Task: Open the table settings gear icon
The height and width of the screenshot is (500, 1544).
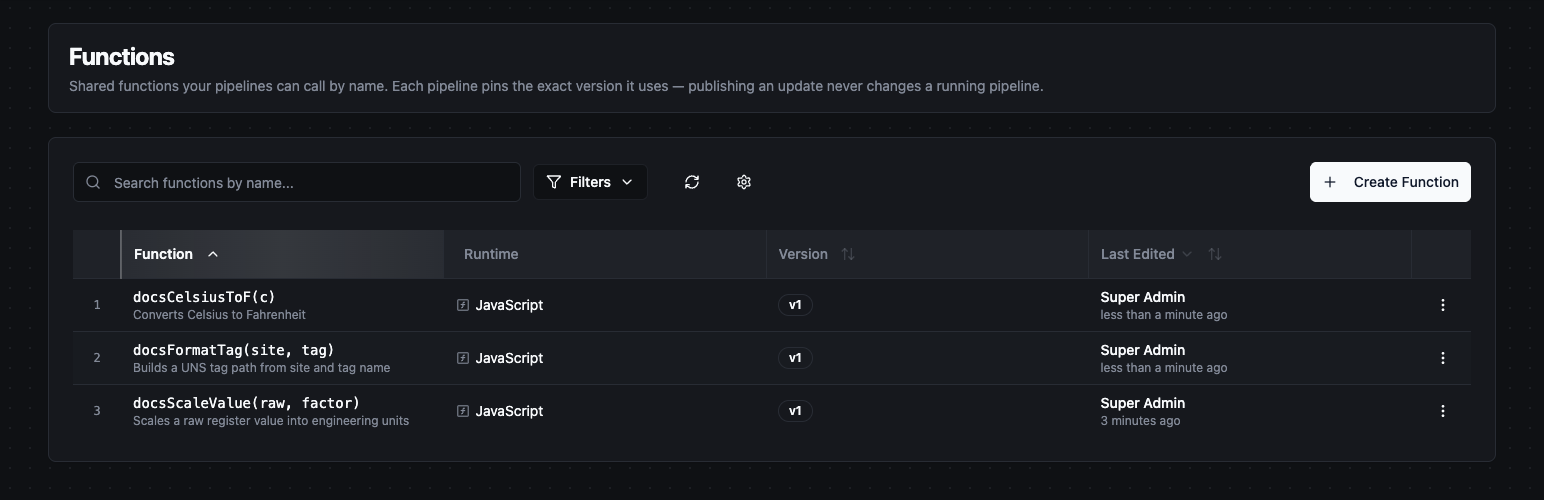Action: (744, 182)
